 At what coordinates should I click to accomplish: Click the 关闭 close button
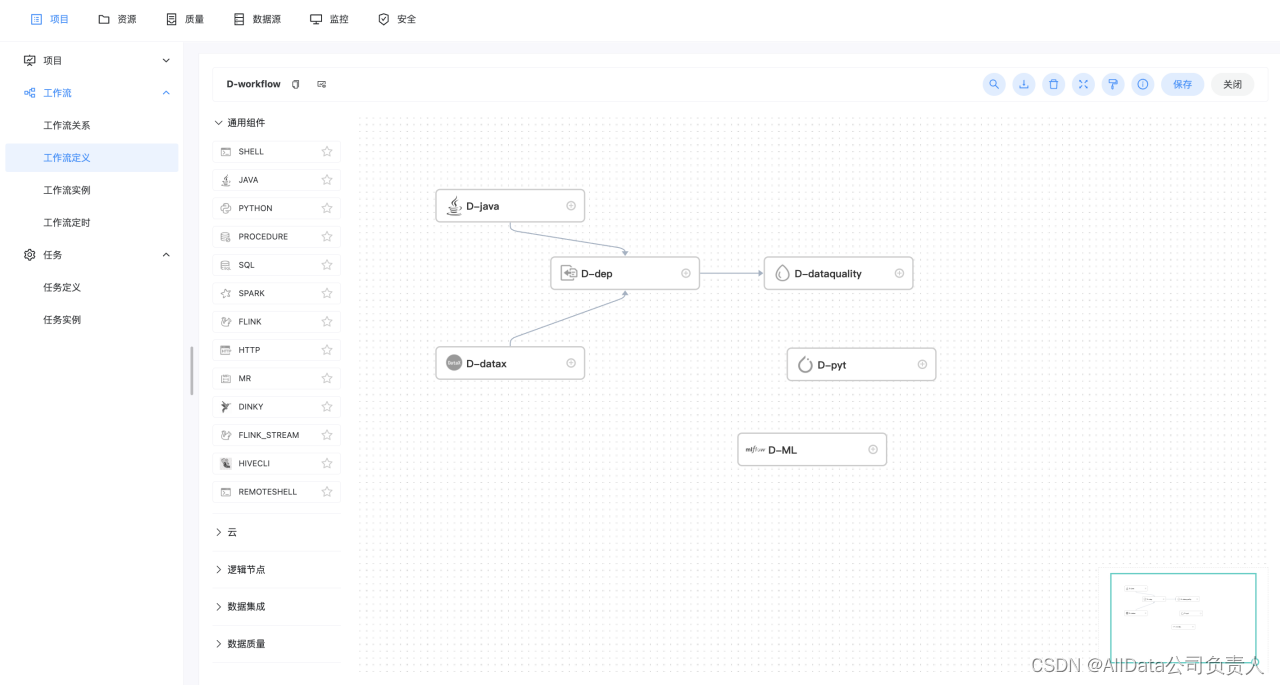[x=1233, y=84]
